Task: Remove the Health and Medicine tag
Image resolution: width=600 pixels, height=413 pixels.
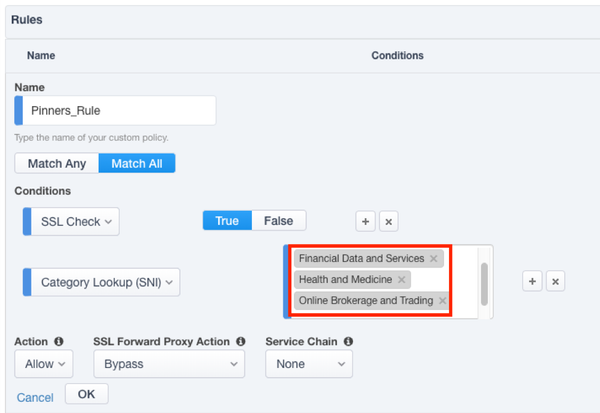Action: [x=402, y=280]
